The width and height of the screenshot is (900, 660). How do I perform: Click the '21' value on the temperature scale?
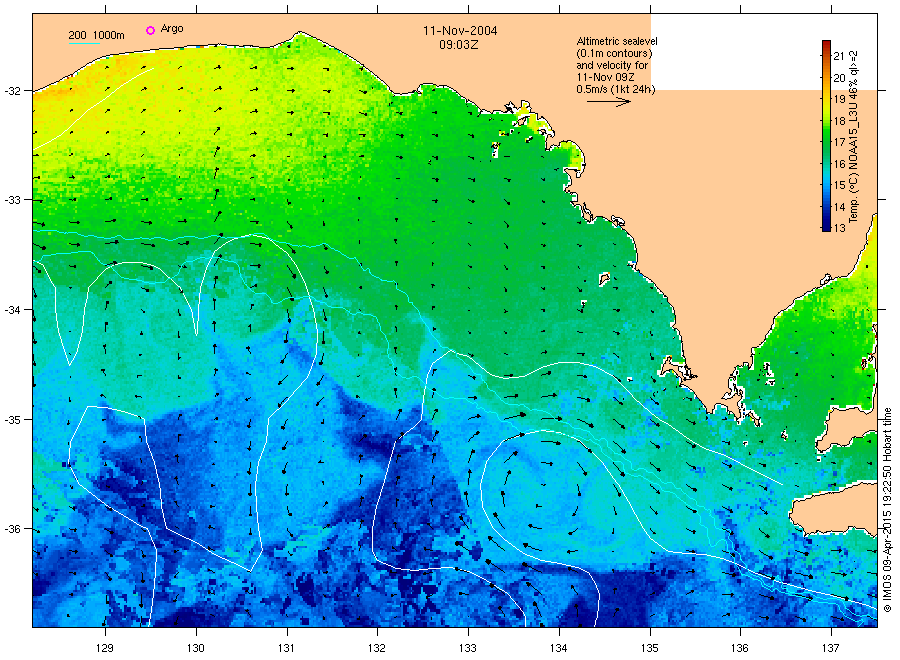coord(839,56)
